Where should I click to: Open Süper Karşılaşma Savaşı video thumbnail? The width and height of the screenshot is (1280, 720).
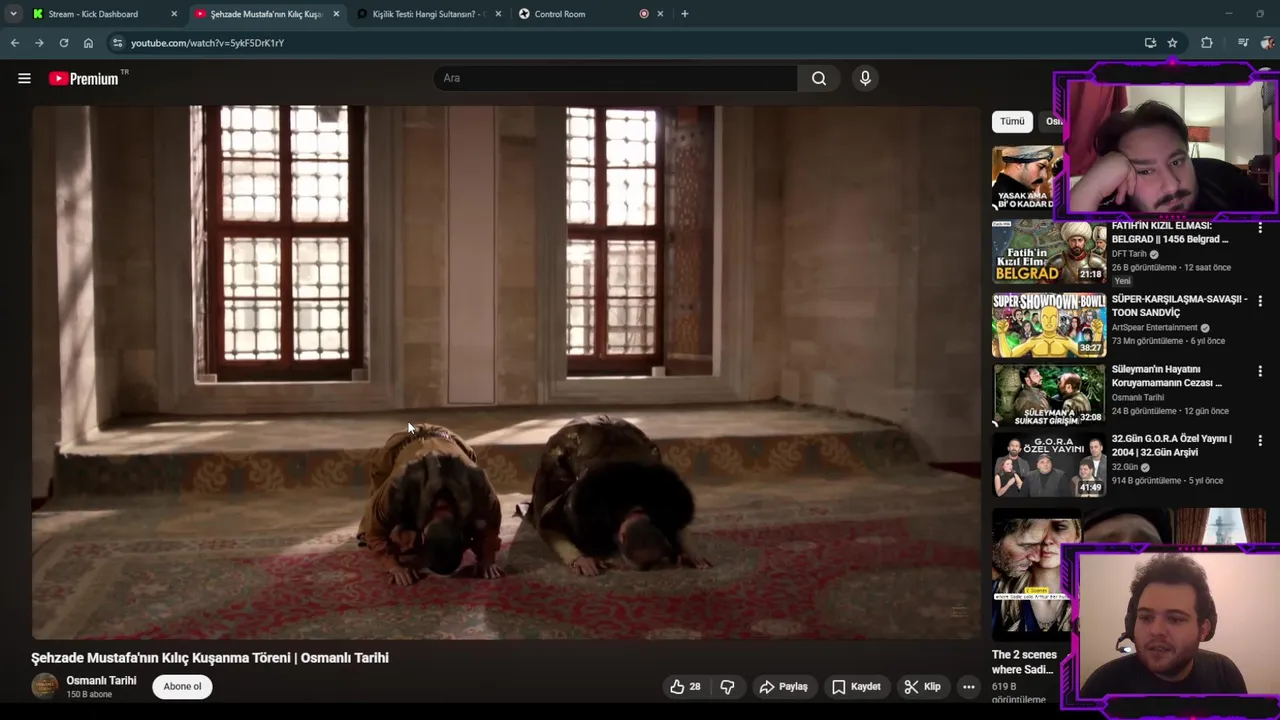[x=1049, y=324]
